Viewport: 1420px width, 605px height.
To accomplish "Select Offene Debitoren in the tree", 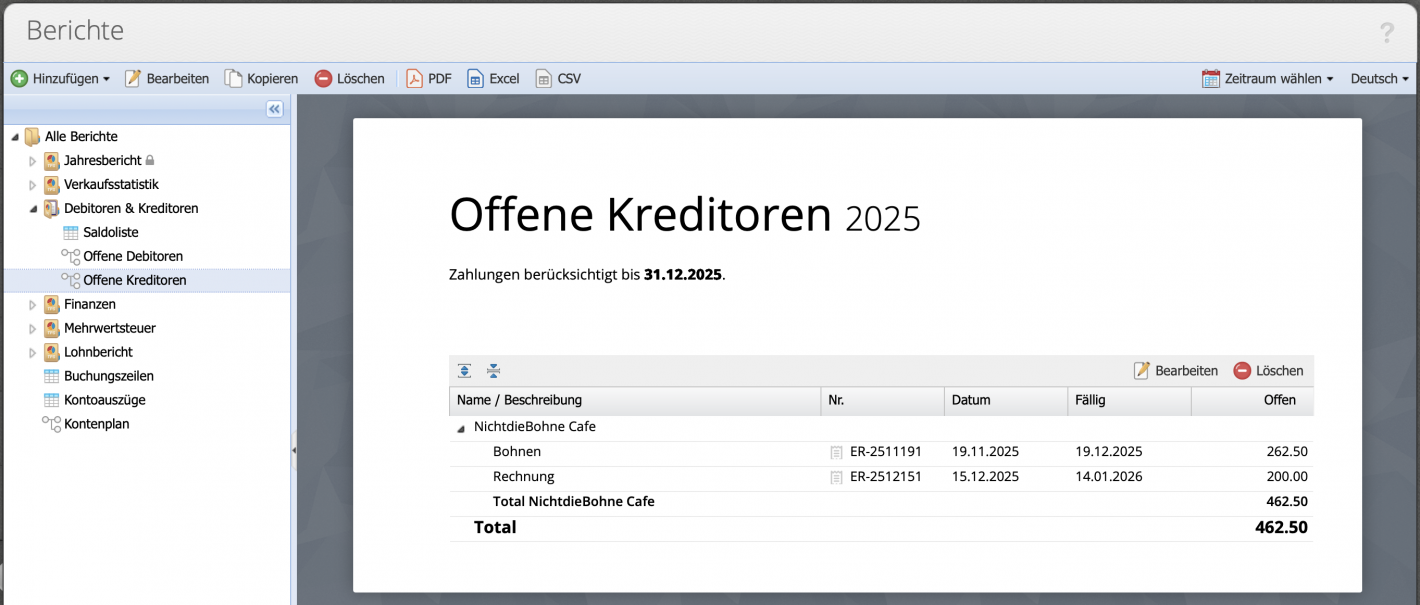I will pyautogui.click(x=133, y=257).
